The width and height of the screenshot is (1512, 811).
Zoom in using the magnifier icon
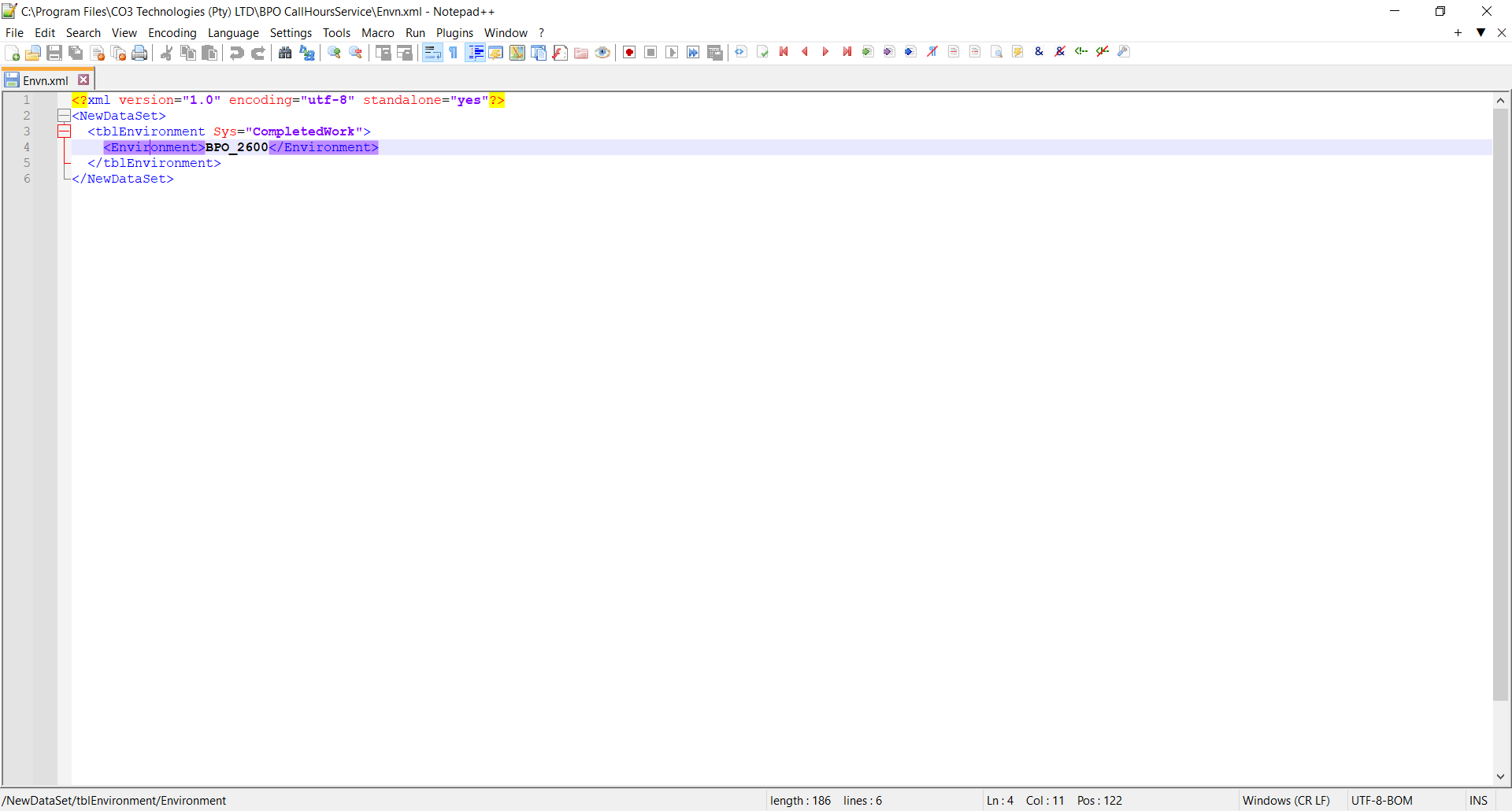334,53
